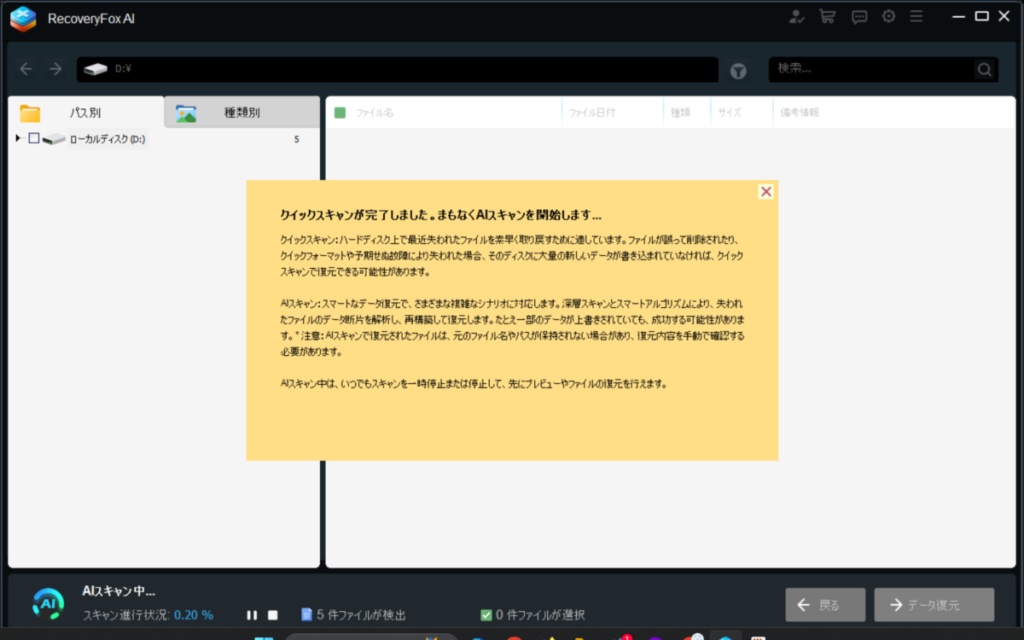
Task: Open the feedback chat bubble icon
Action: coord(858,17)
